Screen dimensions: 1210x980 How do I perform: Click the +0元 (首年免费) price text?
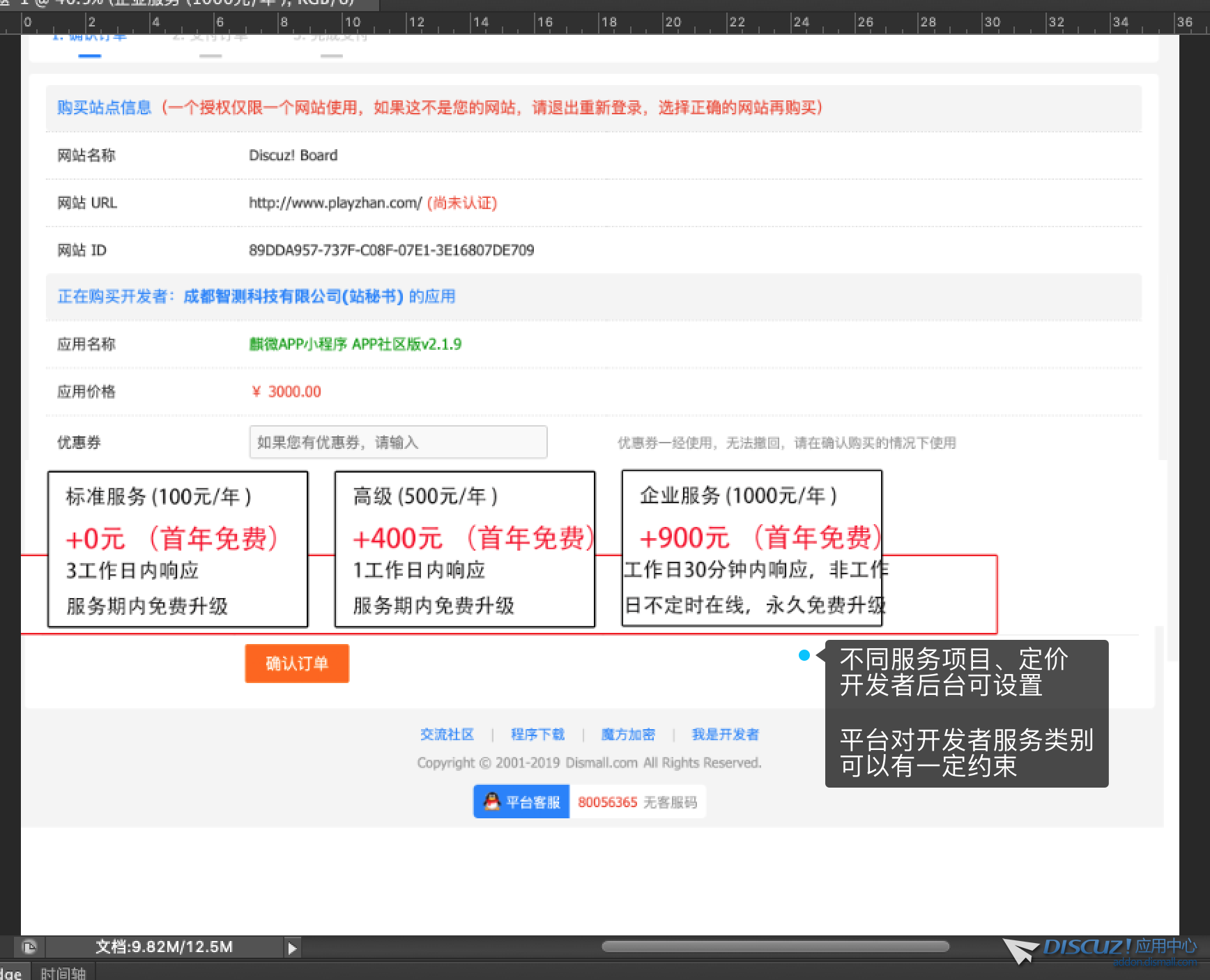click(x=172, y=538)
